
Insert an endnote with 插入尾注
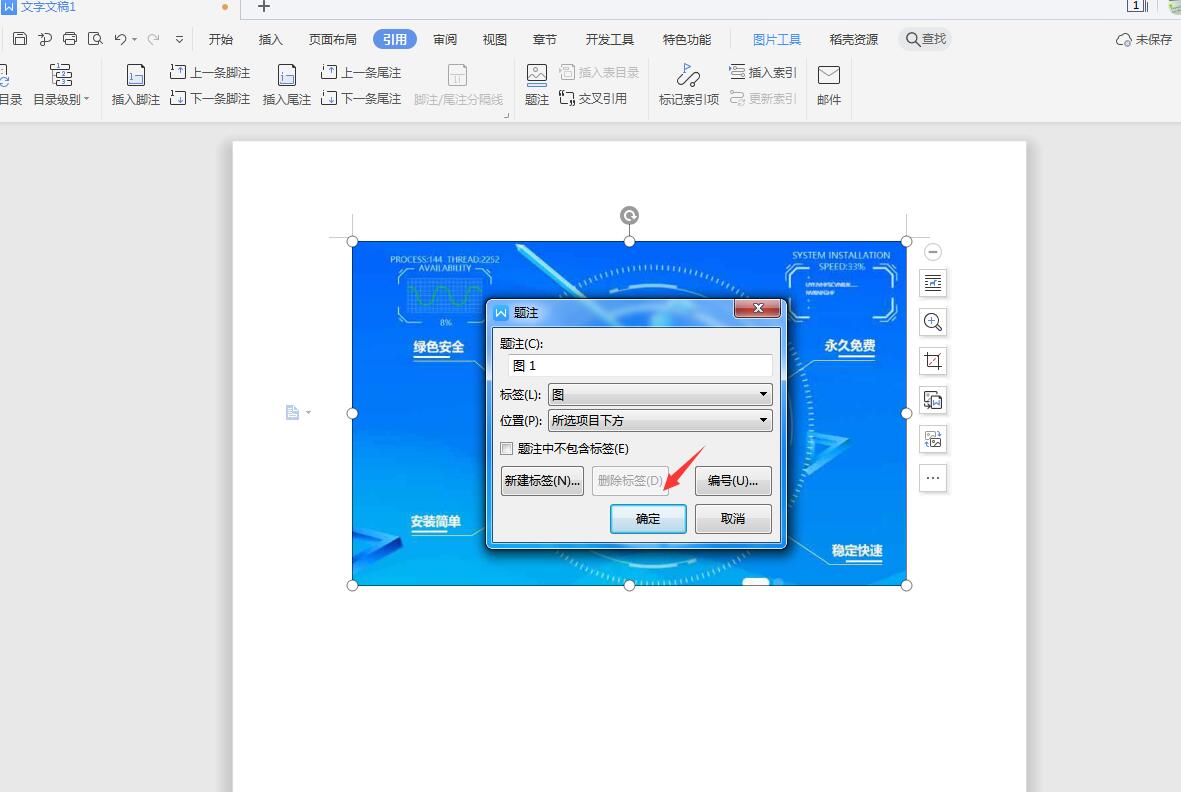coord(286,84)
